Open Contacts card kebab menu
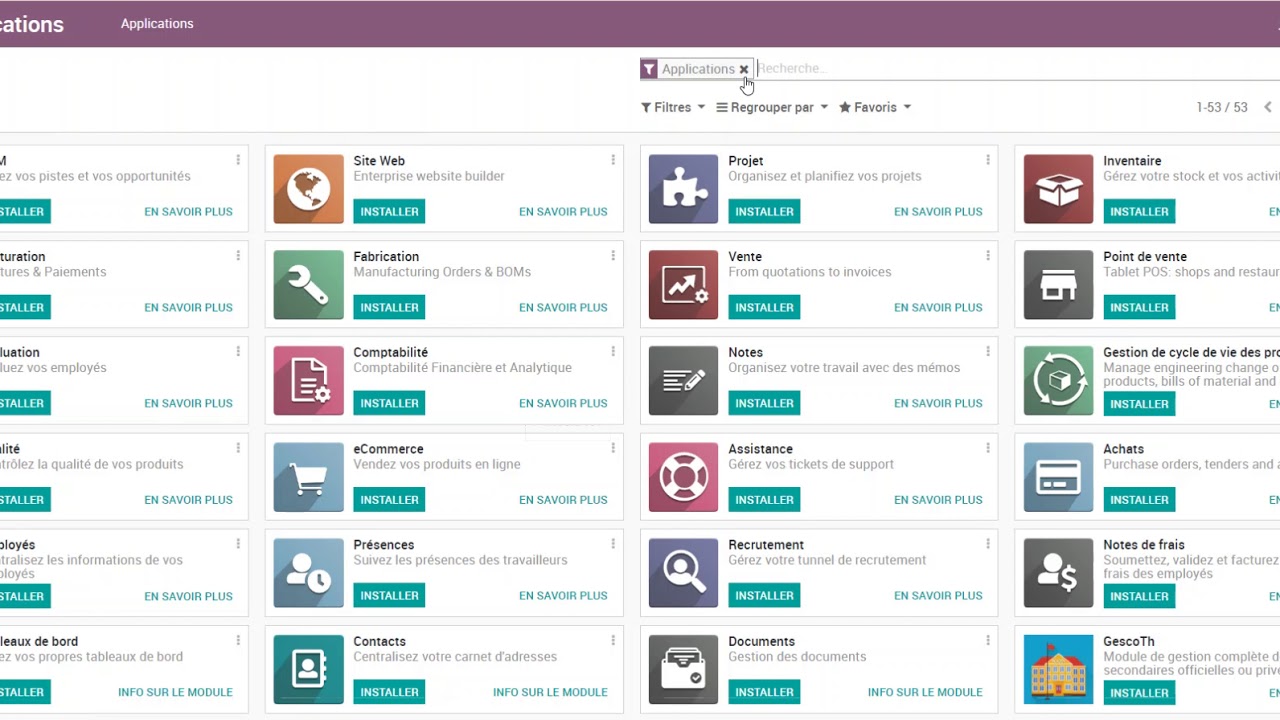This screenshot has height=720, width=1280. click(x=613, y=641)
